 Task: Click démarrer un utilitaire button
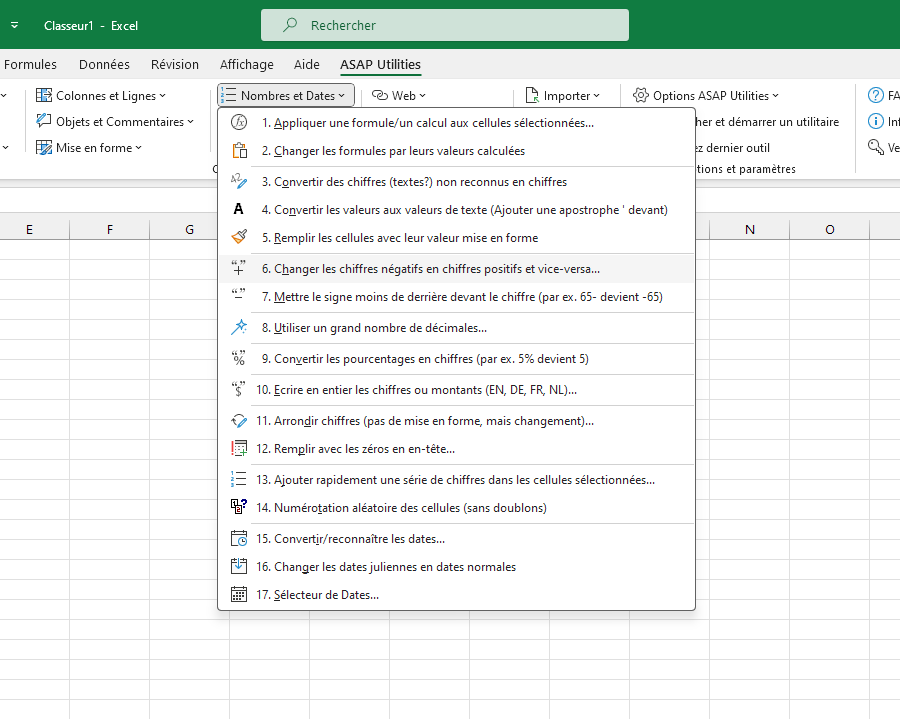click(767, 122)
